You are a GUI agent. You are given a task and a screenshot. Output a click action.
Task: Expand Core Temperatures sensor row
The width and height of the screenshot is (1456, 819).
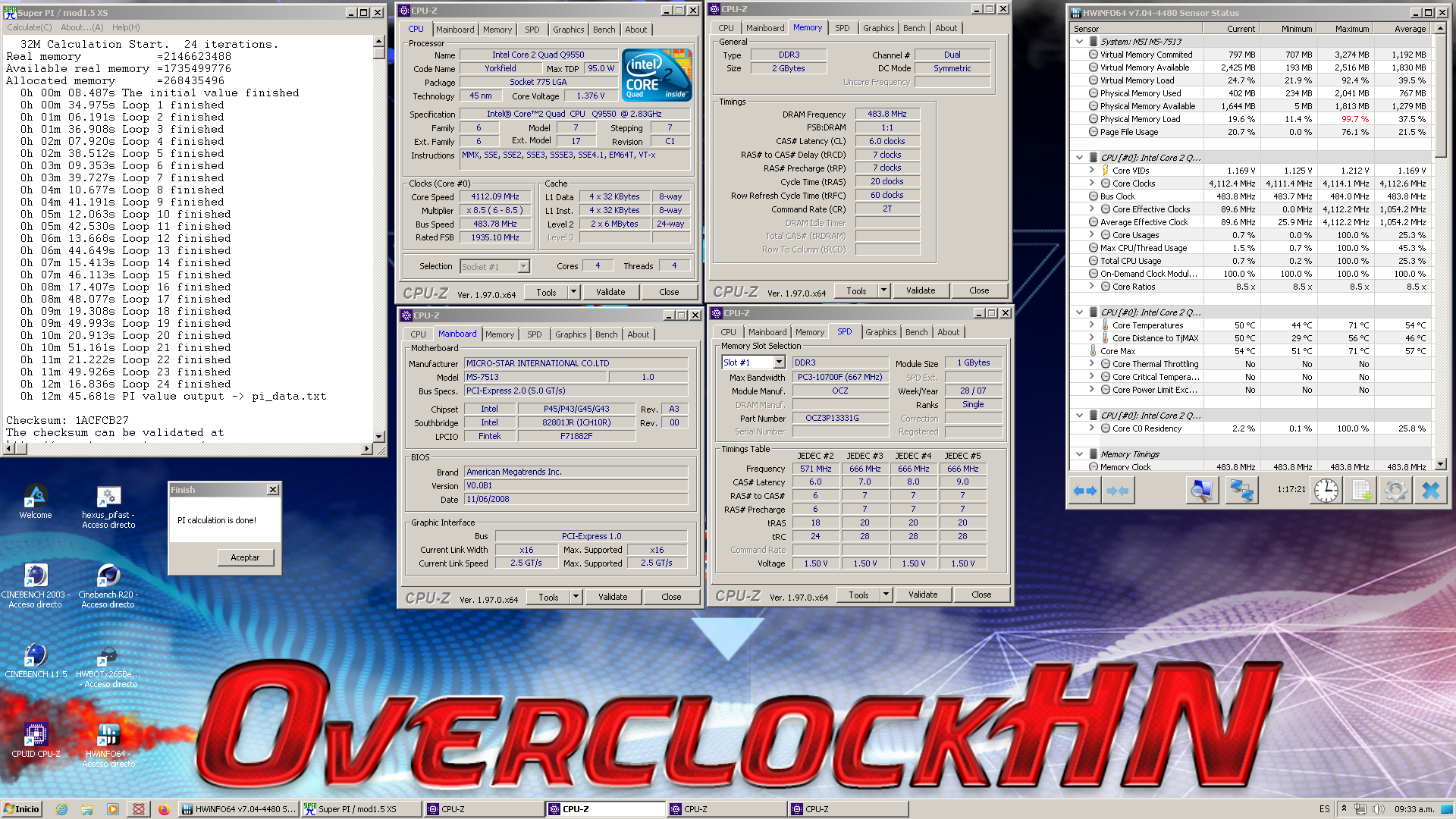(x=1091, y=325)
